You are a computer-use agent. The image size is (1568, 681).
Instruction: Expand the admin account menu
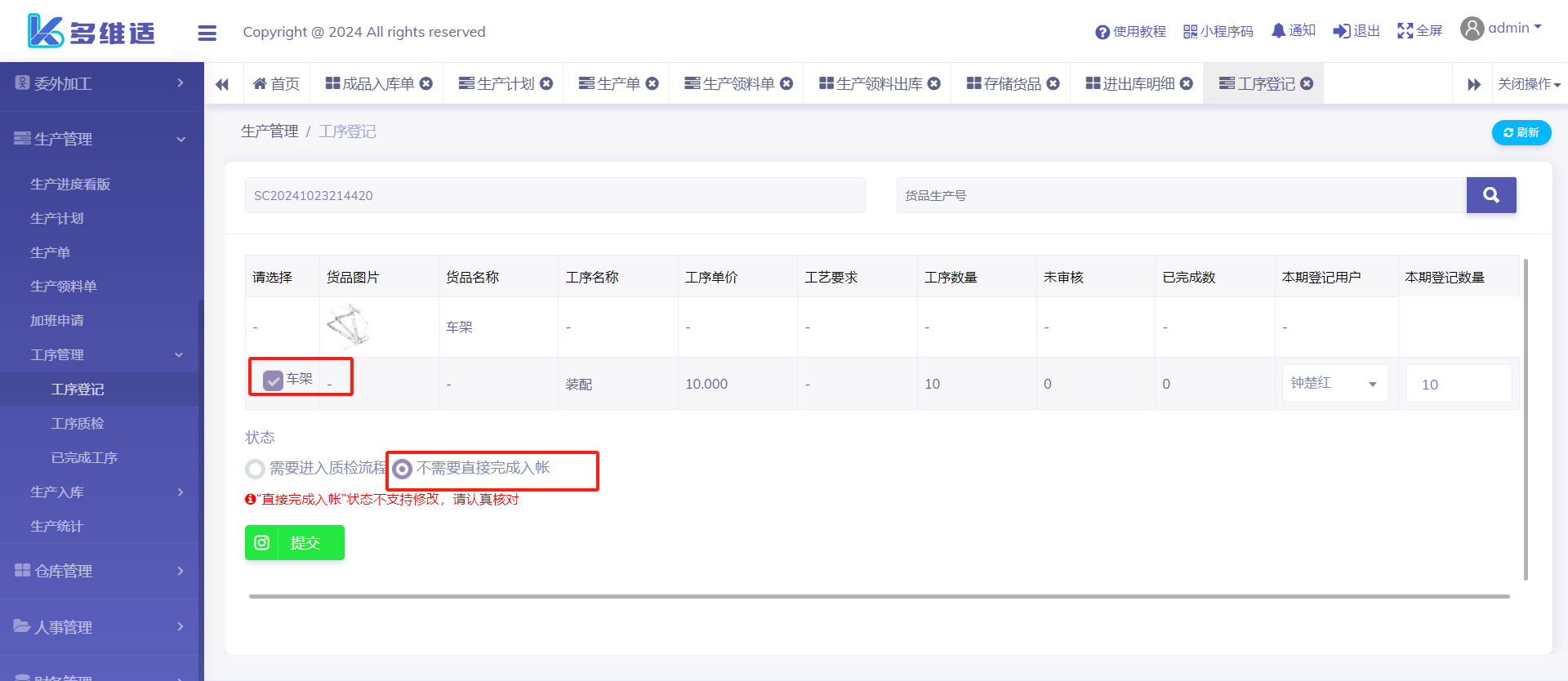coord(1501,29)
